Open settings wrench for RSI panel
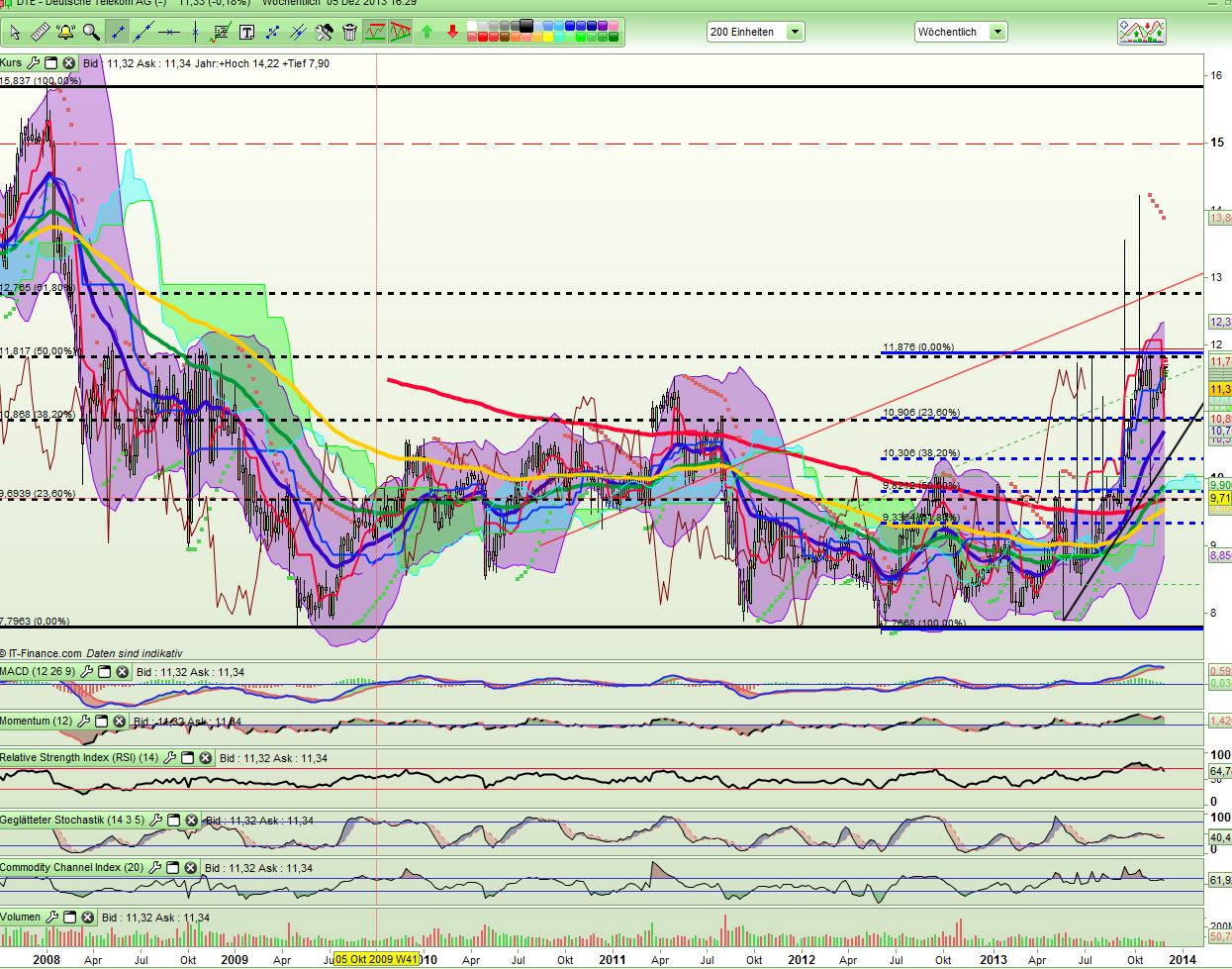The height and width of the screenshot is (969, 1232). pyautogui.click(x=169, y=758)
